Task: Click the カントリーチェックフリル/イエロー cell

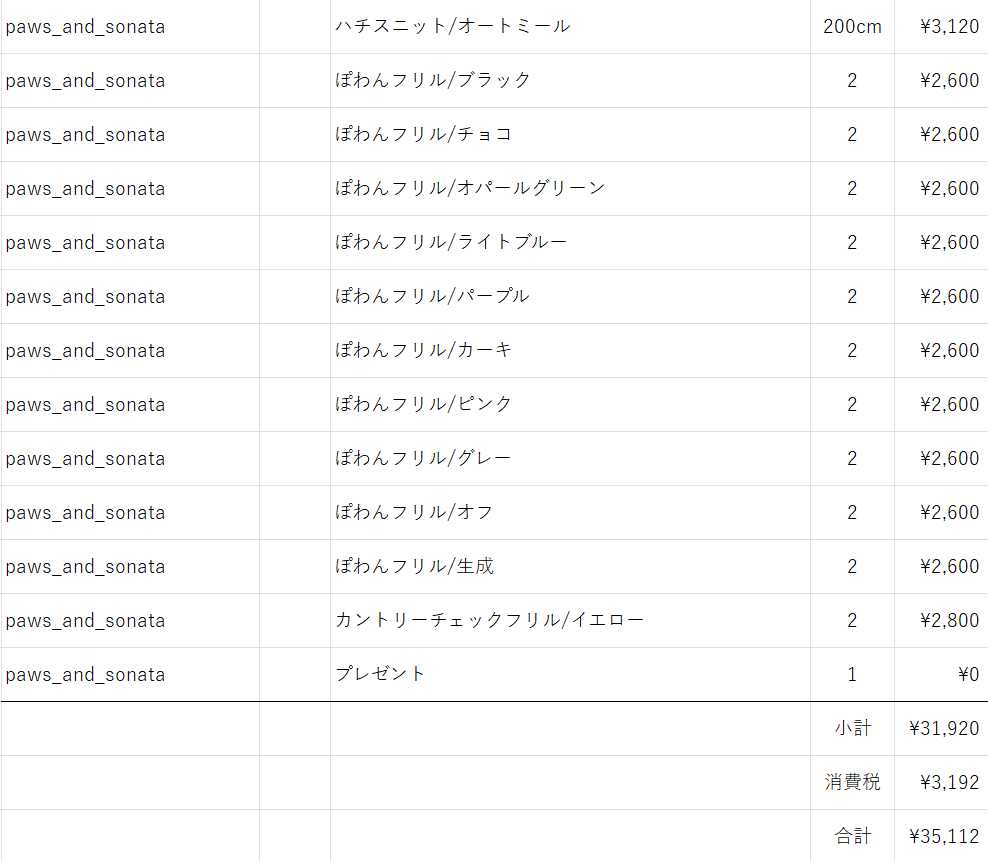Action: pyautogui.click(x=570, y=621)
